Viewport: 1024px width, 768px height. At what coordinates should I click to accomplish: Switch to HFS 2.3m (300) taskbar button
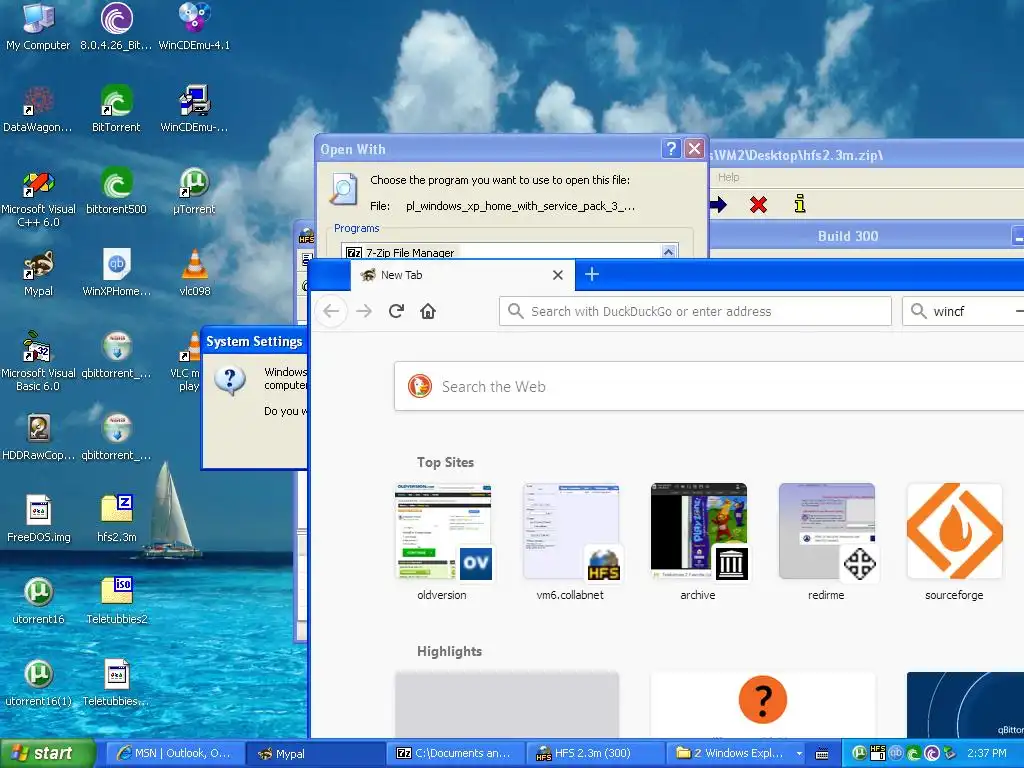[595, 754]
